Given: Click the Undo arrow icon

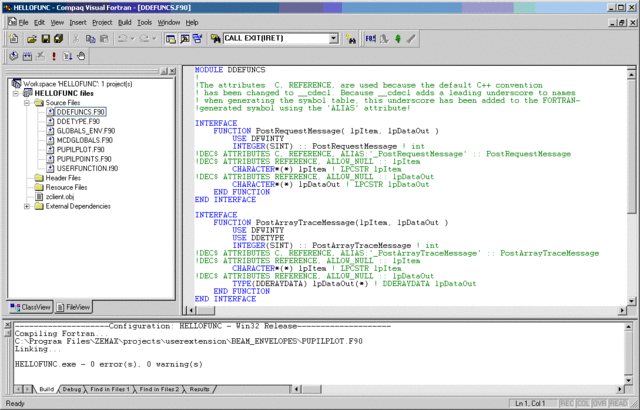Looking at the screenshot, I should (x=122, y=39).
